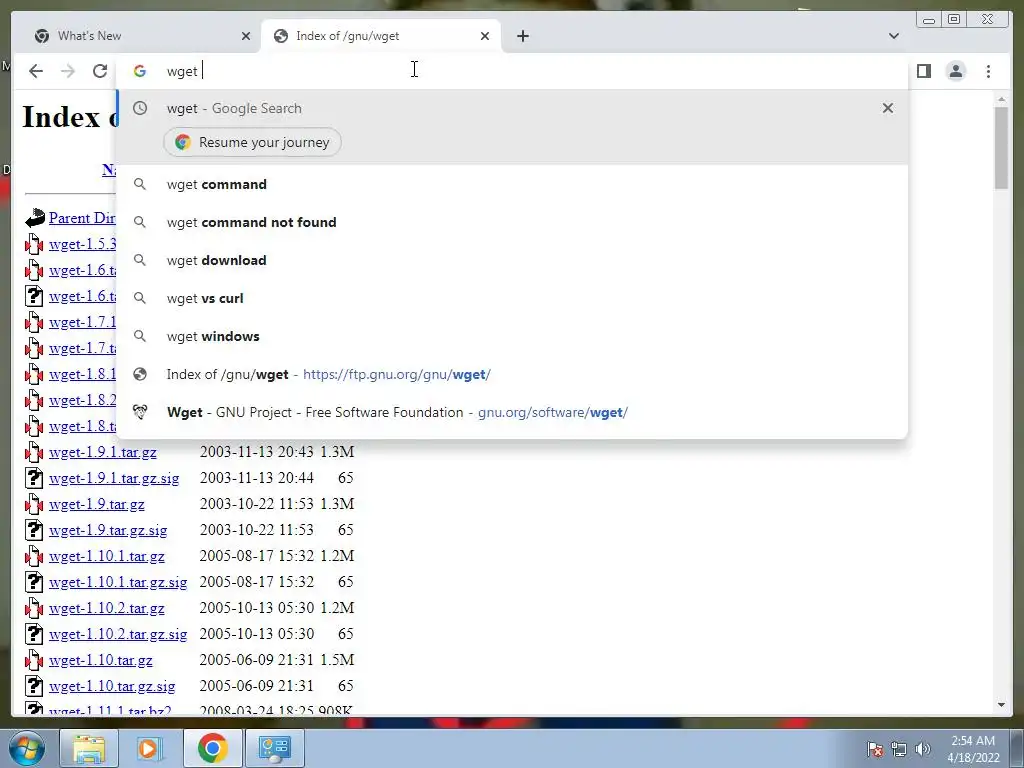
Task: Open Windows Explorer from the taskbar
Action: point(89,748)
